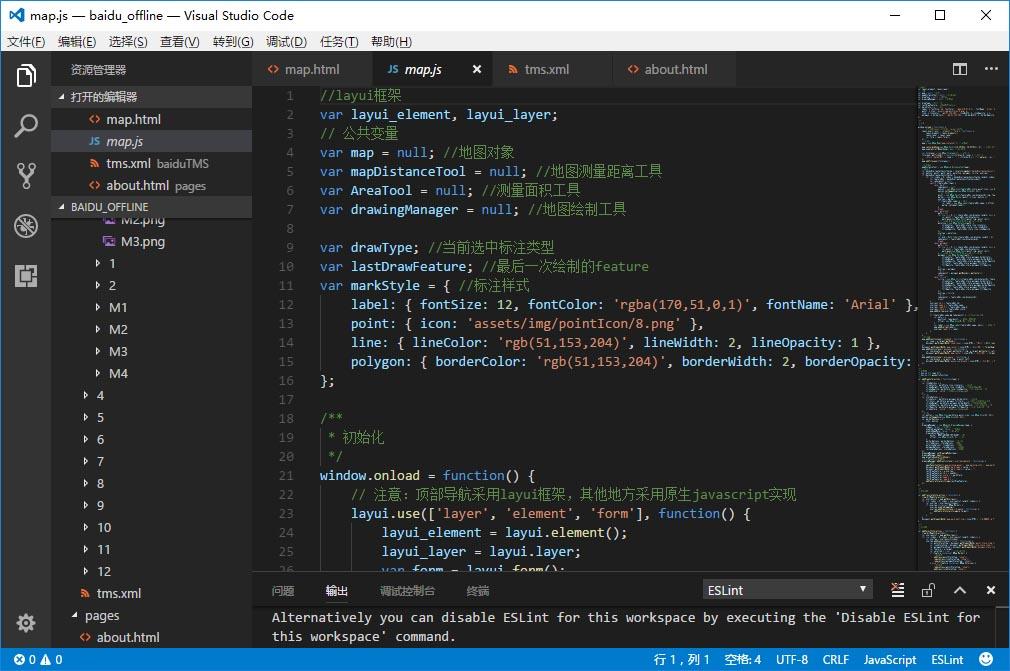The width and height of the screenshot is (1010, 671).
Task: Open the ESLint output channel dropdown
Action: (787, 590)
